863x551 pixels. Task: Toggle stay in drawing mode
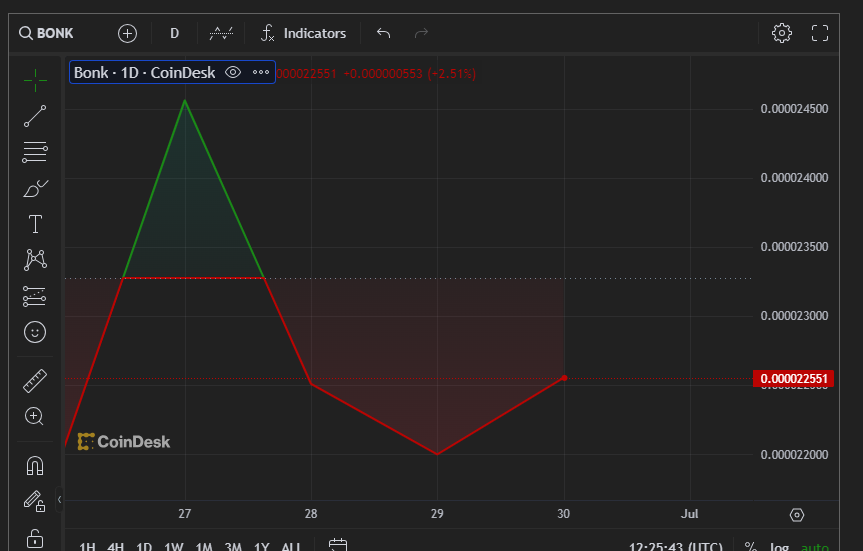(x=35, y=501)
